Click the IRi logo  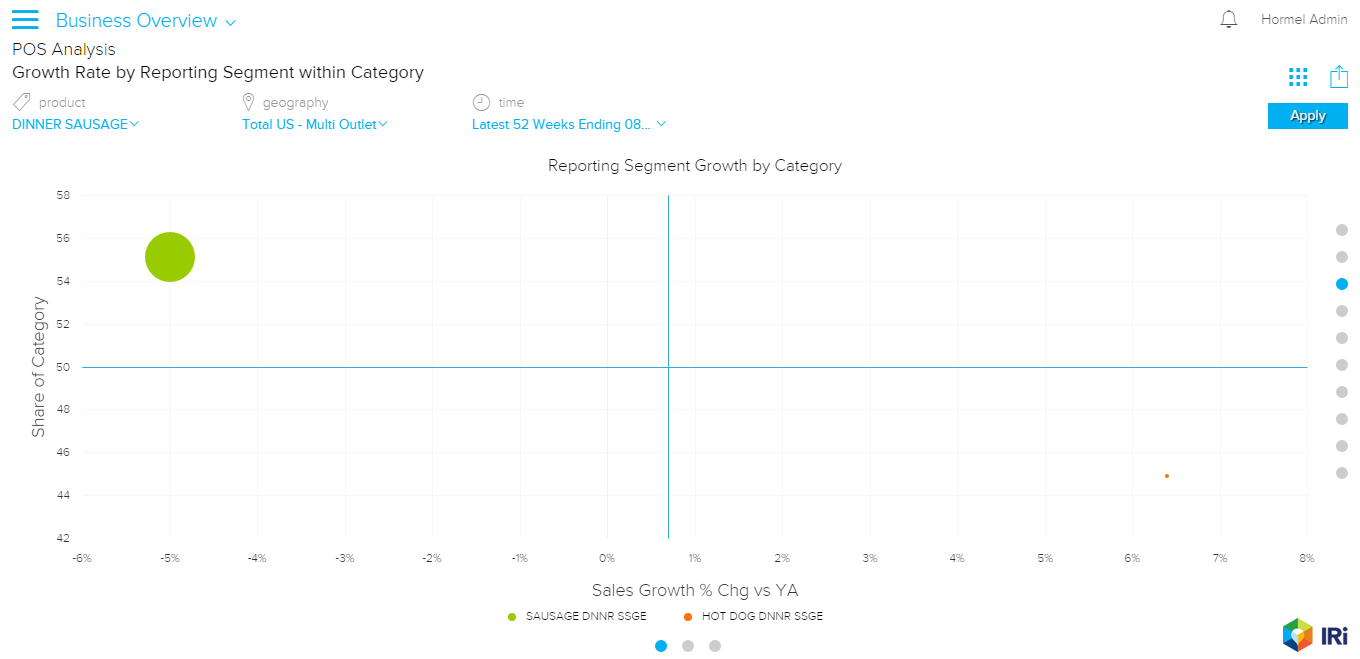point(1315,634)
